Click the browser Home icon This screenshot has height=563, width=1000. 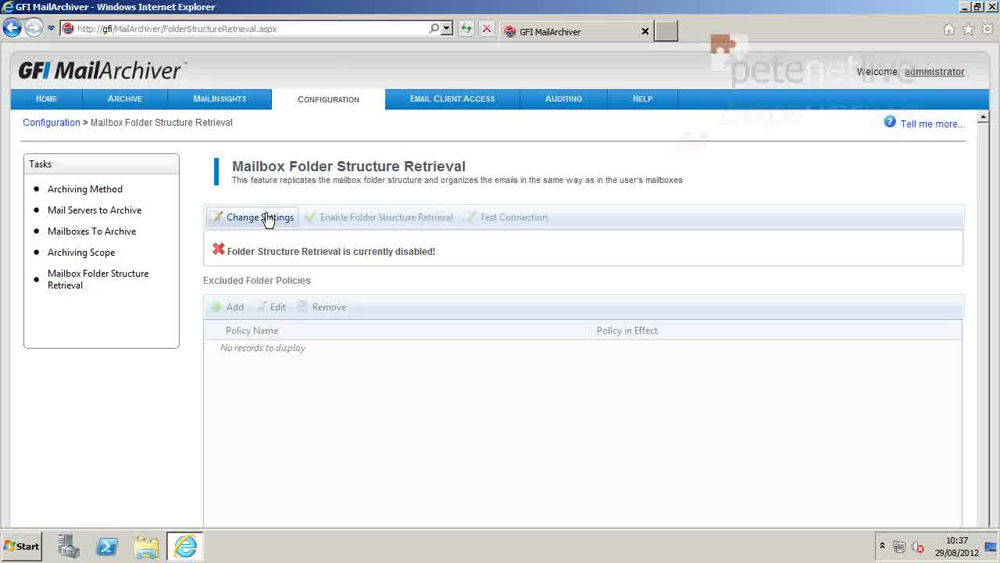point(949,29)
